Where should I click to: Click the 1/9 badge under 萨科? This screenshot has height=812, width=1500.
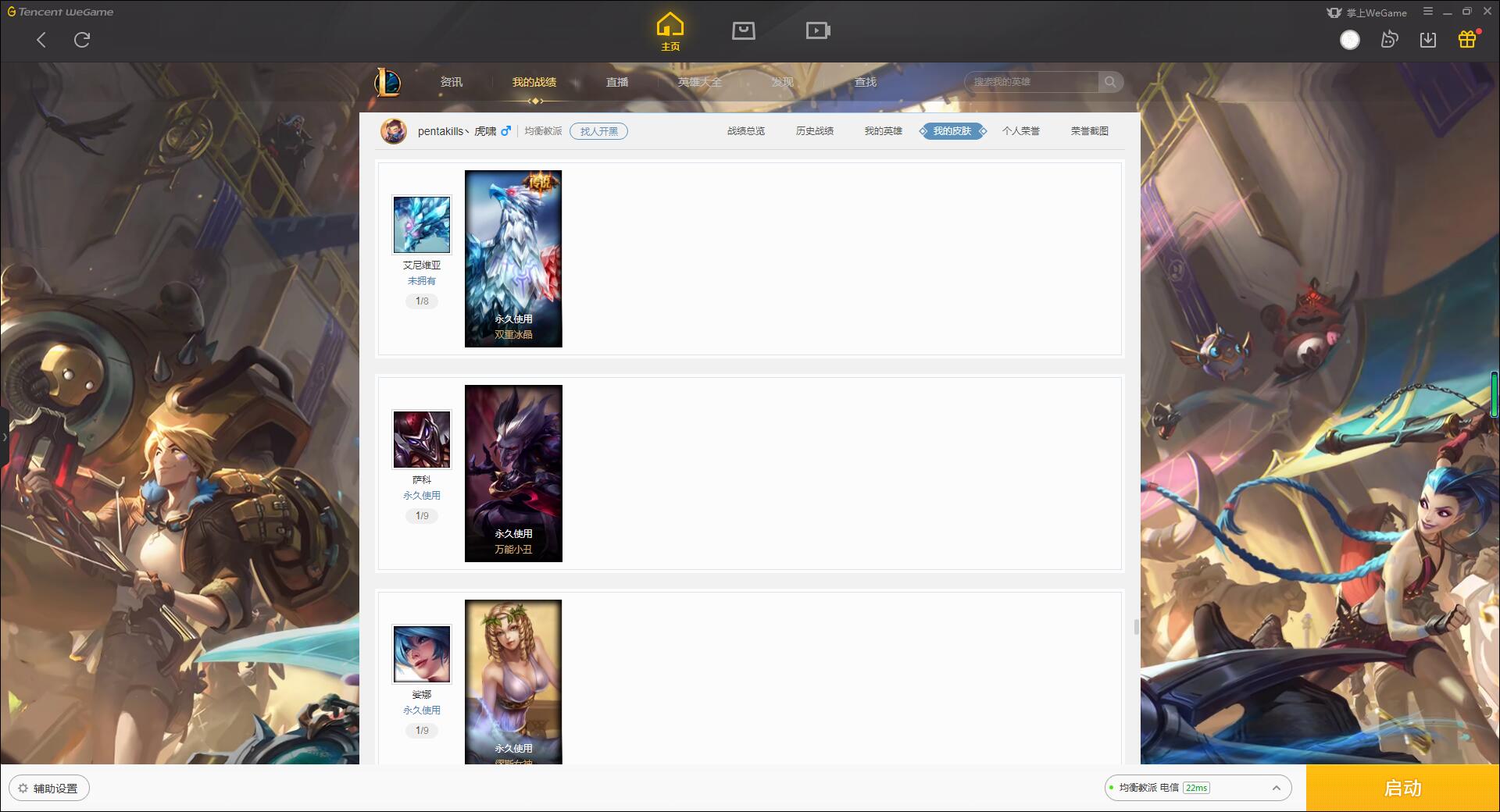422,516
